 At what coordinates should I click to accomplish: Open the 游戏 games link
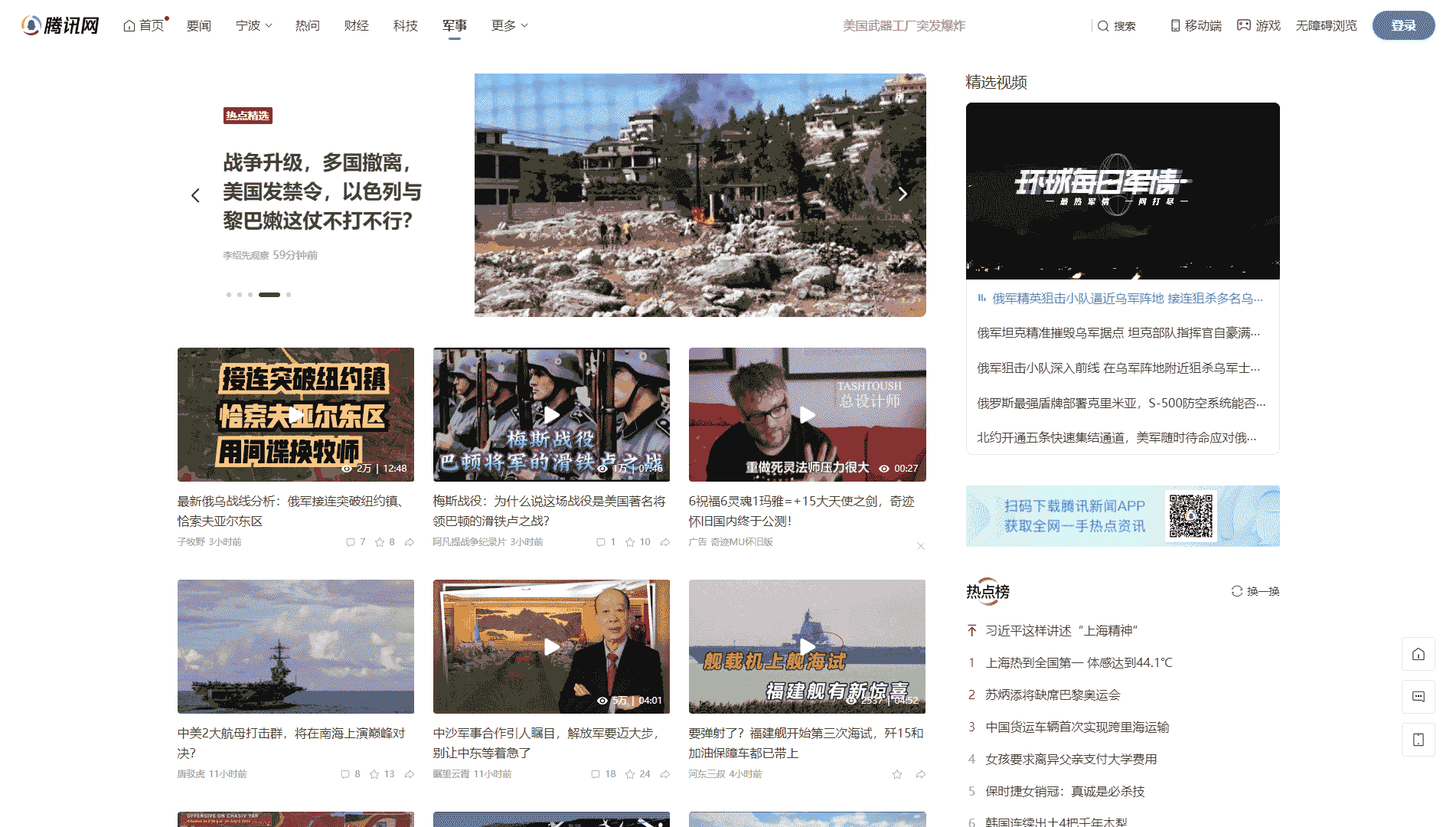coord(1259,25)
